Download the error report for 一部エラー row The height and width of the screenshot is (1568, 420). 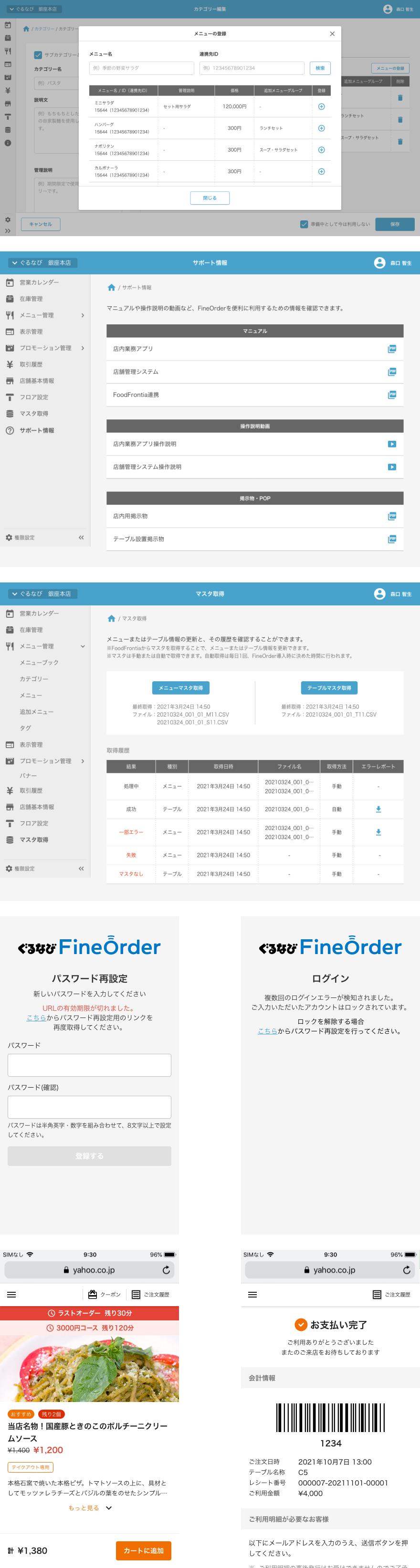(378, 832)
